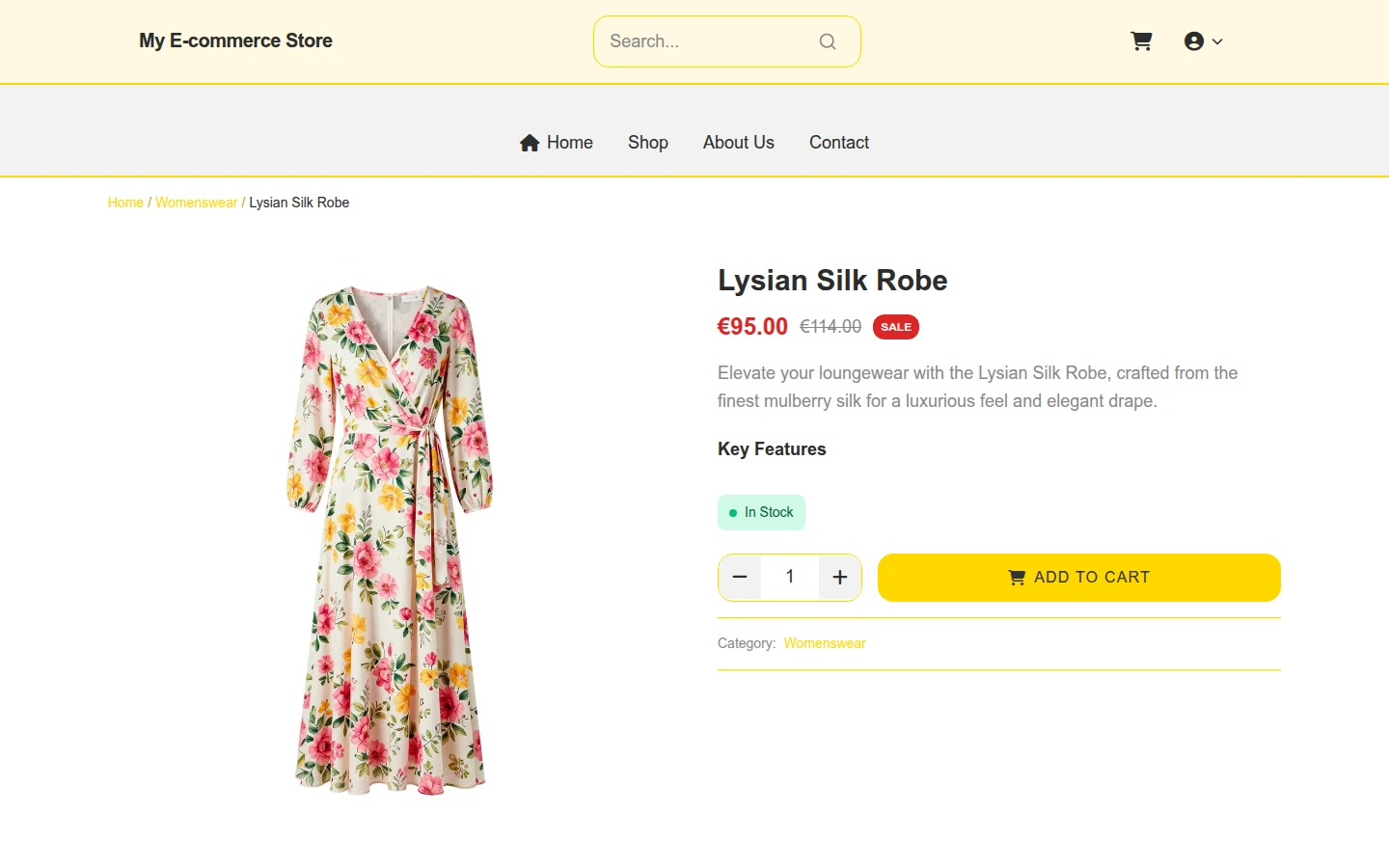This screenshot has height=868, width=1389.
Task: Click the crossed-out price €114.00
Action: 831,327
